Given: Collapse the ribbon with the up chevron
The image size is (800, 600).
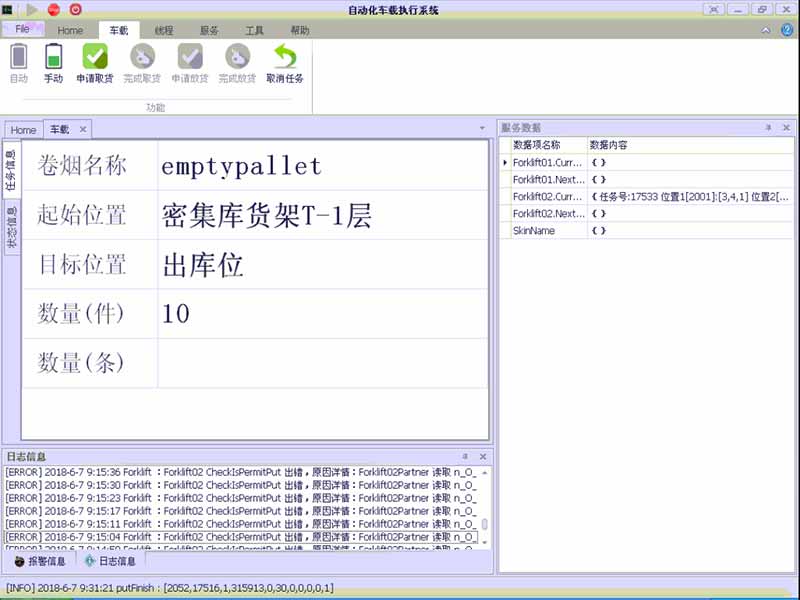Looking at the screenshot, I should pyautogui.click(x=766, y=30).
